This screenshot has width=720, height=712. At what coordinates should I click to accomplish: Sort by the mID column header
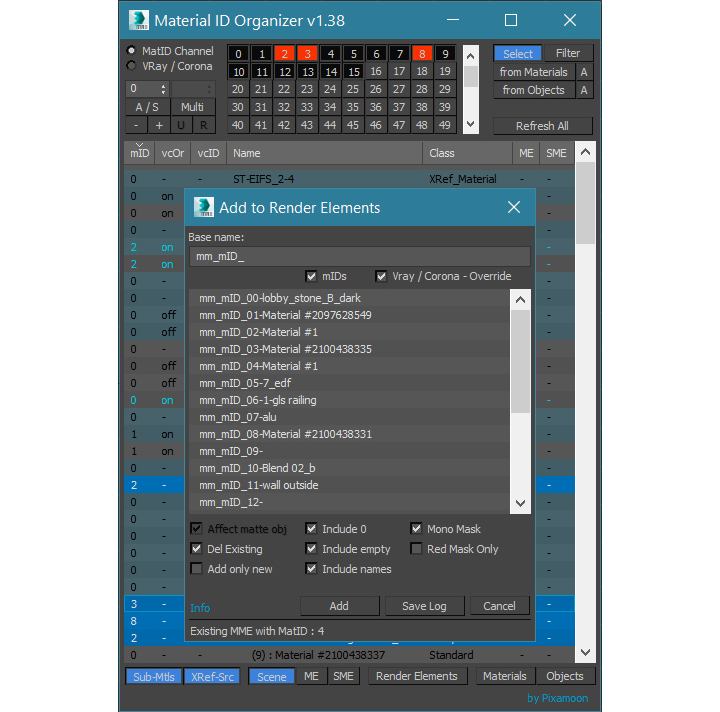pos(140,153)
